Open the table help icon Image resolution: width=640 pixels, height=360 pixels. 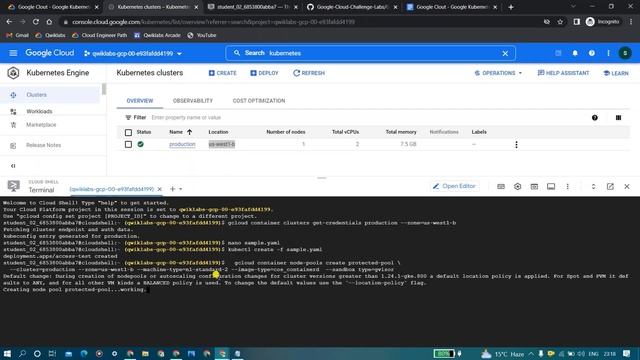click(595, 118)
